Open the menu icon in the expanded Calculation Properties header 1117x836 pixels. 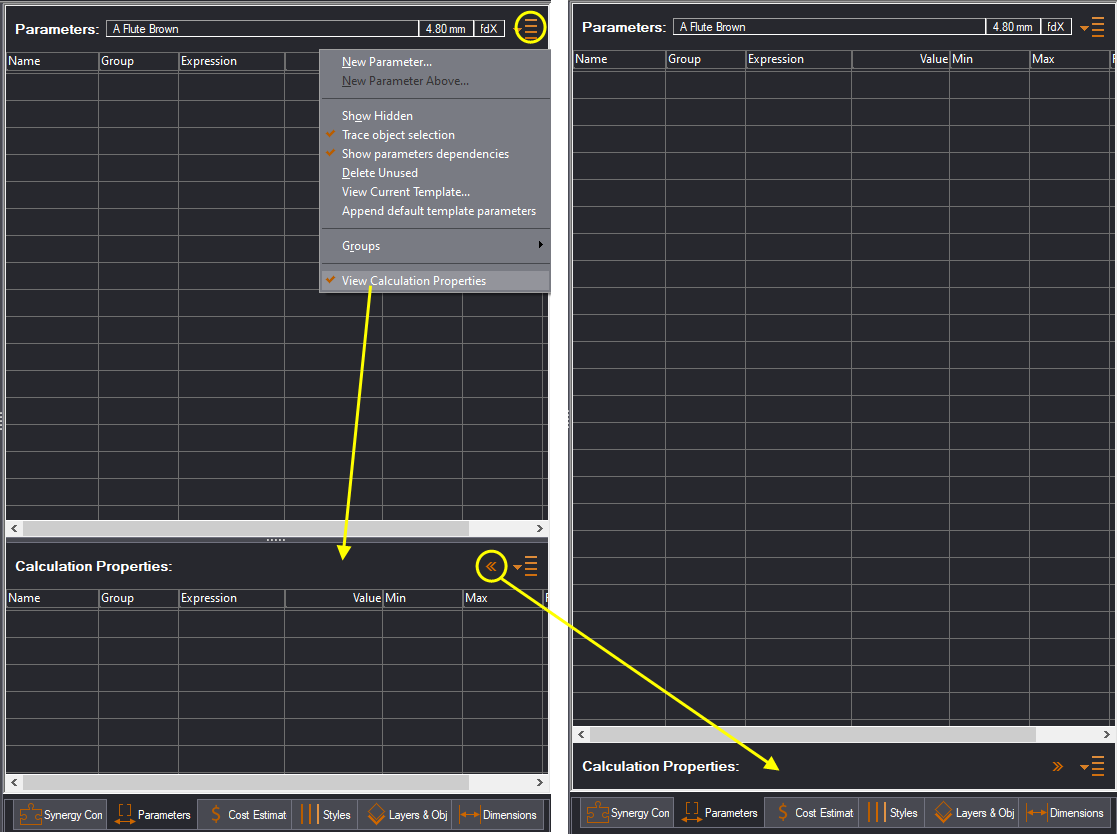coord(527,567)
